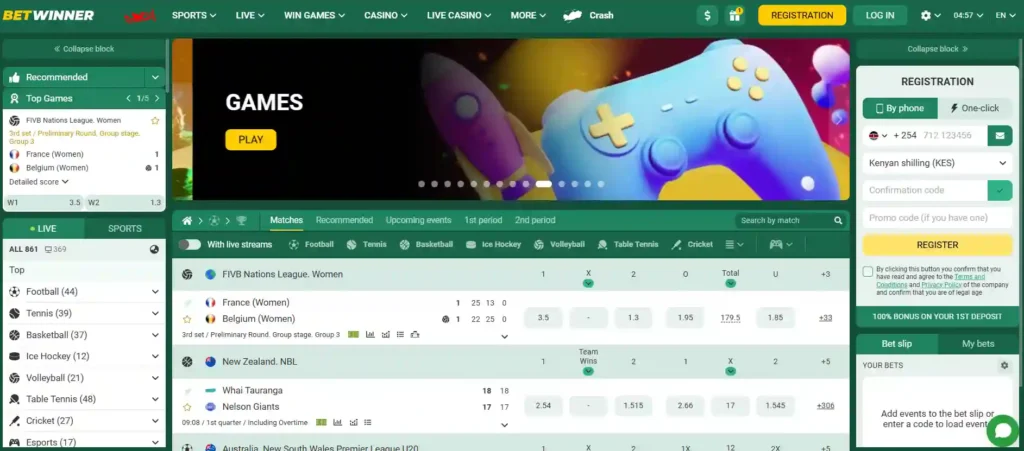Select the active banner carousel dot
Screen dimensions: 1024x451
tap(543, 184)
